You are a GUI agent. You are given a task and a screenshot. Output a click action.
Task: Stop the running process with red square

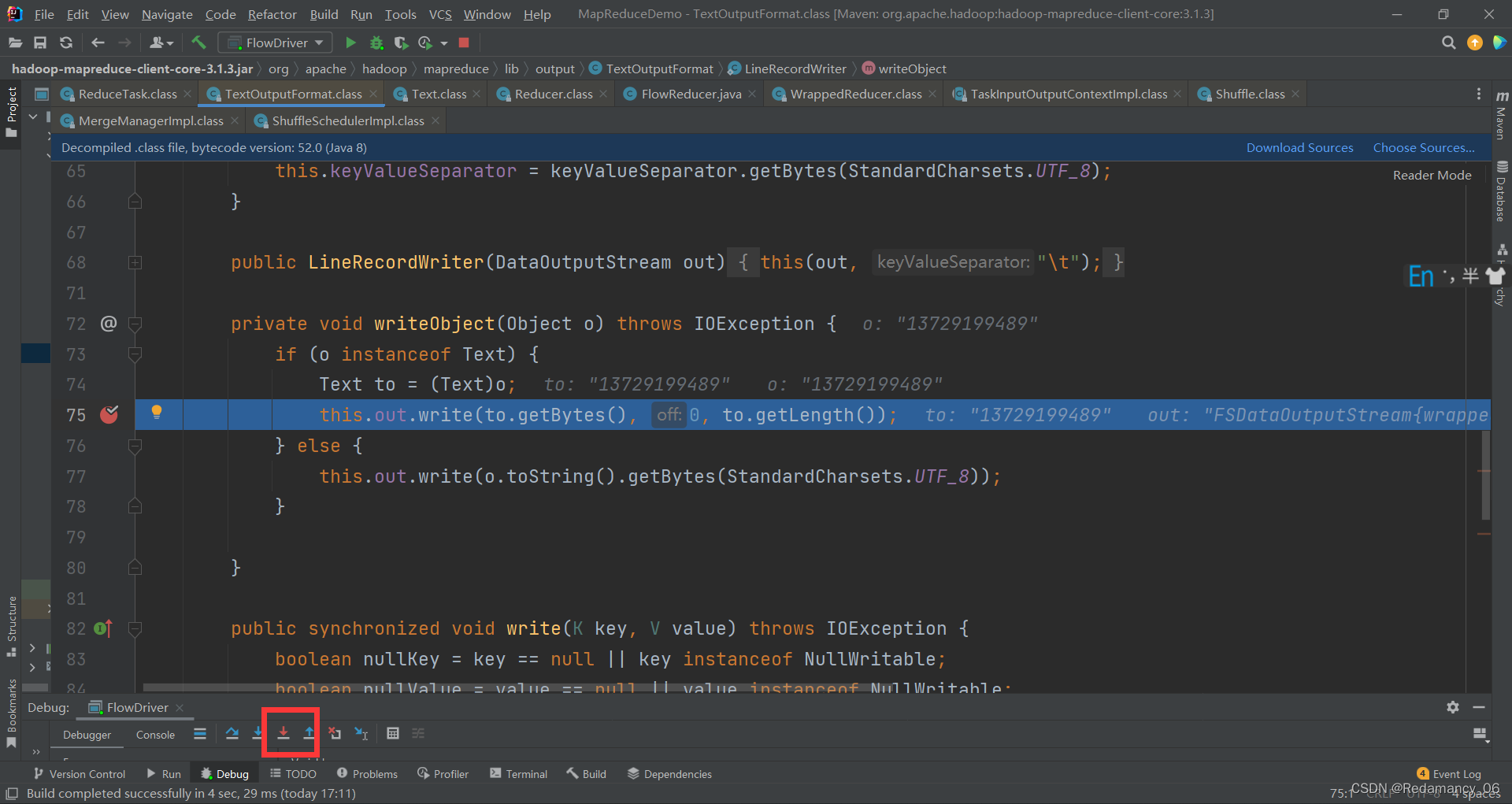[x=464, y=43]
